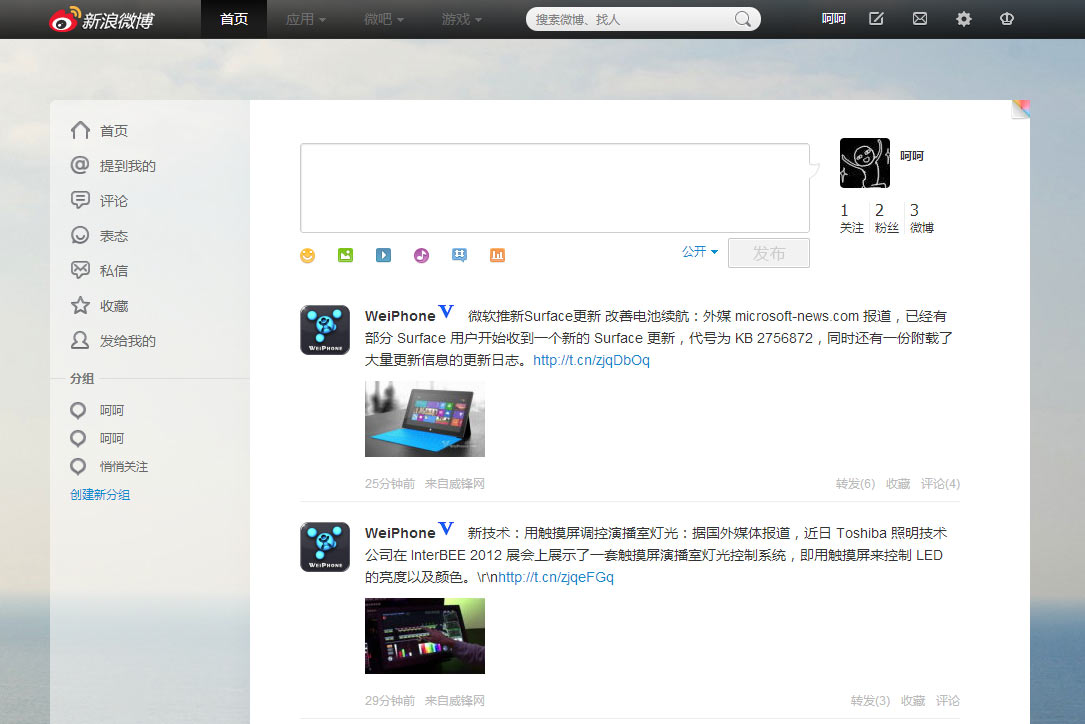Click the 创建新分组 link
This screenshot has height=724, width=1085.
[100, 495]
